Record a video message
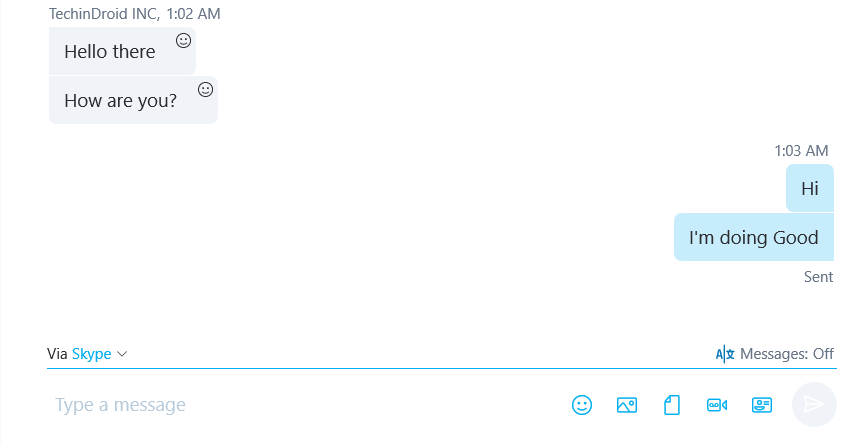Image resolution: width=865 pixels, height=444 pixels. tap(717, 405)
